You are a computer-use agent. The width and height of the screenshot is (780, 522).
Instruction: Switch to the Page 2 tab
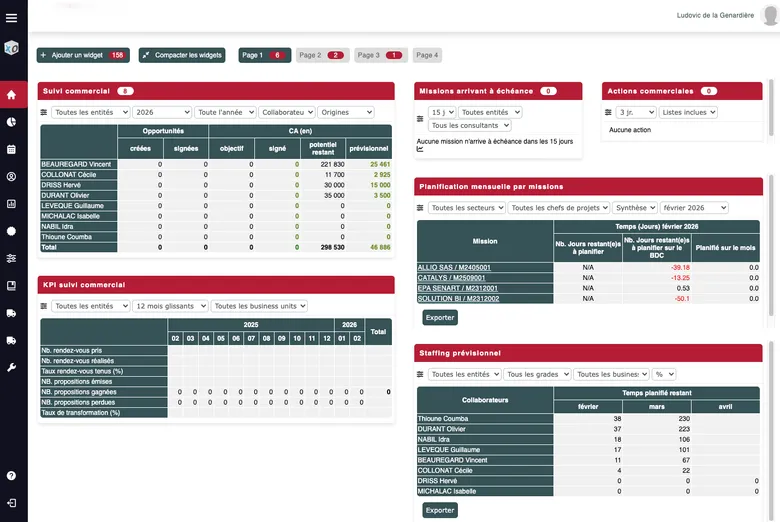(323, 55)
